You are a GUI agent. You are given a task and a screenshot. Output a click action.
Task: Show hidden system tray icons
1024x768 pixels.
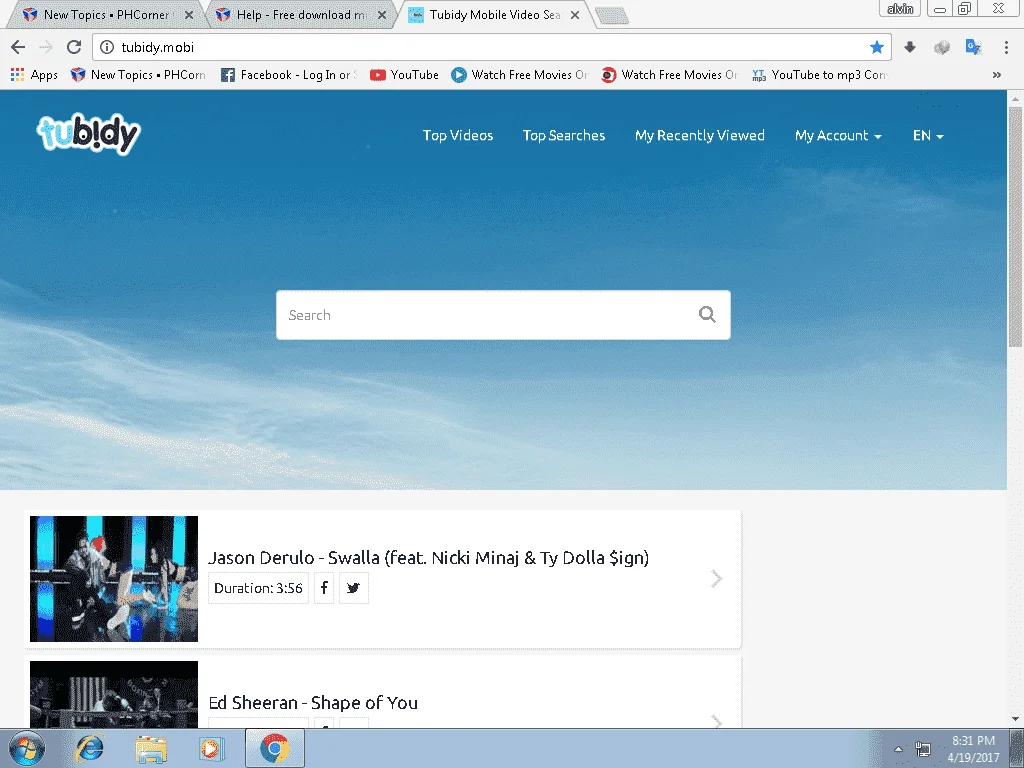pyautogui.click(x=899, y=749)
